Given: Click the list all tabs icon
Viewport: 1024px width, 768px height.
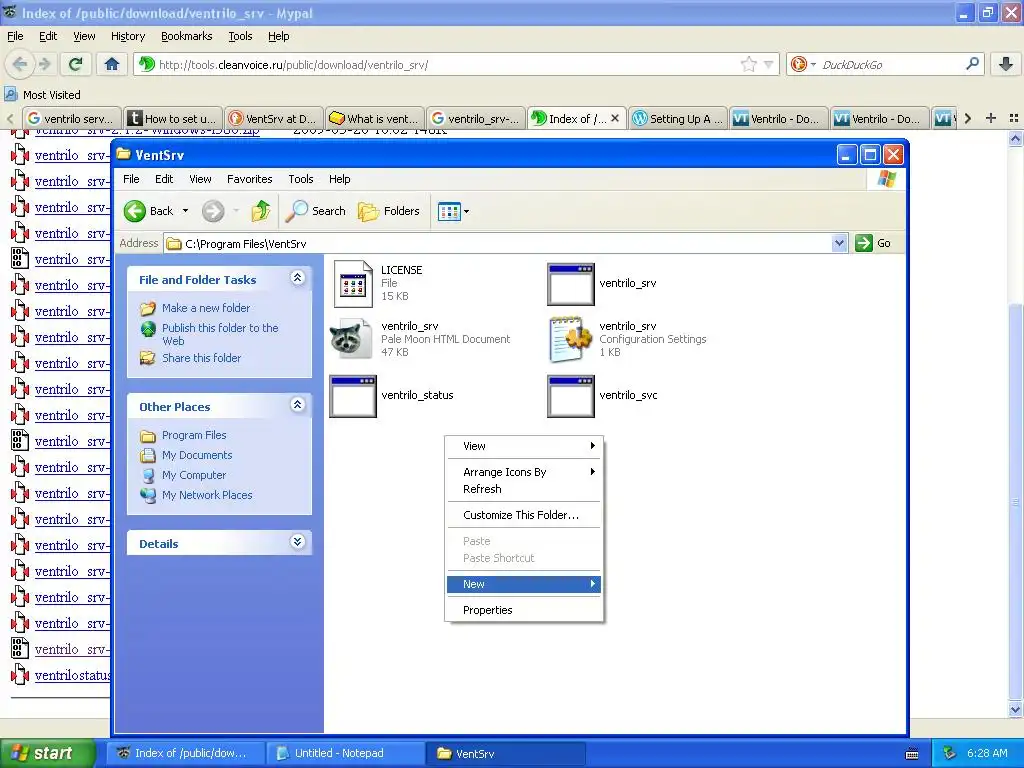Looking at the screenshot, I should click(1014, 118).
